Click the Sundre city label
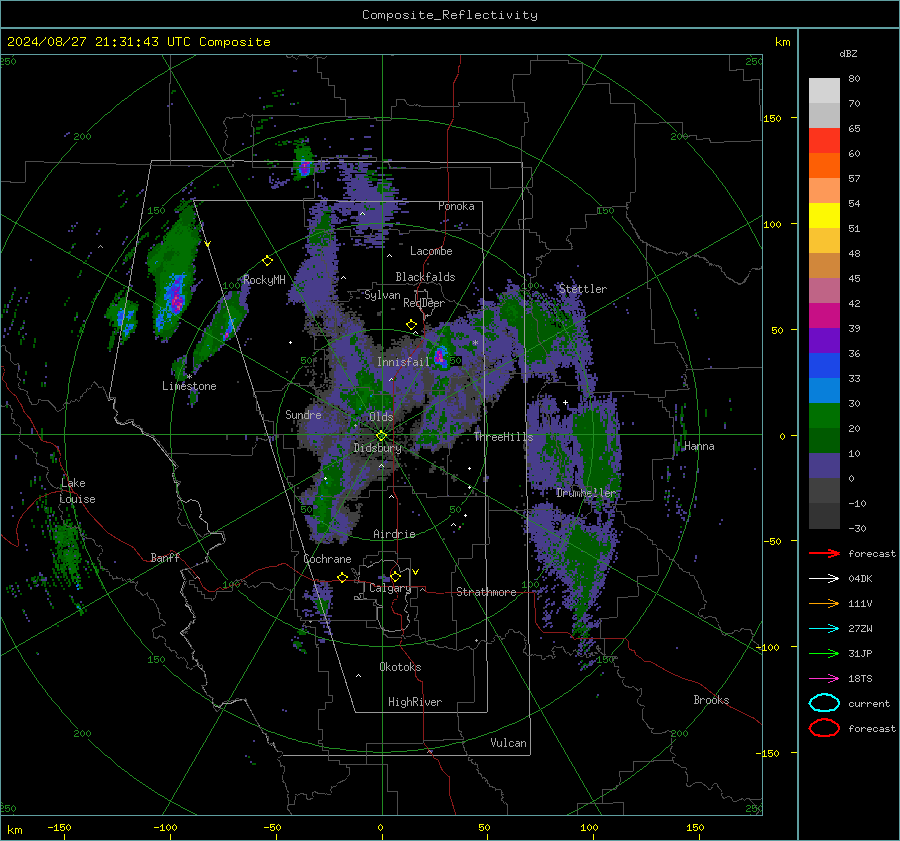Viewport: 900px width, 841px height. 303,414
